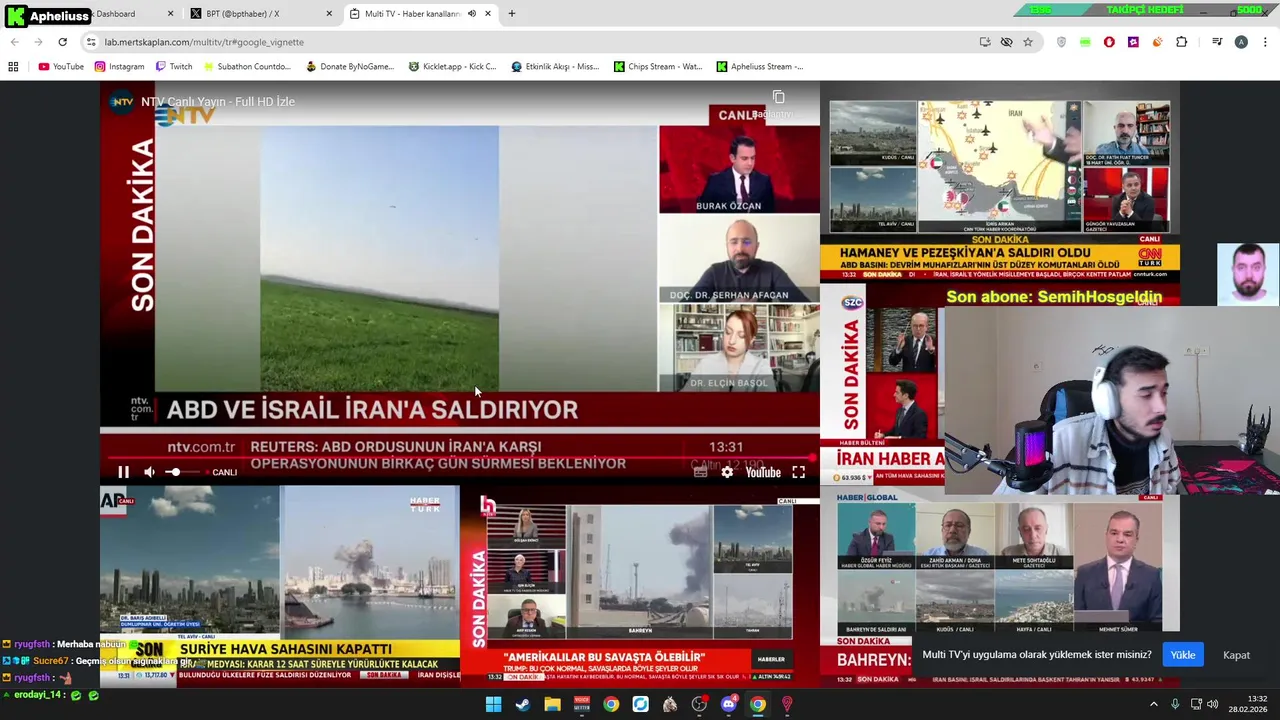
Task: Open Chips Stream bookmark
Action: coord(658,67)
